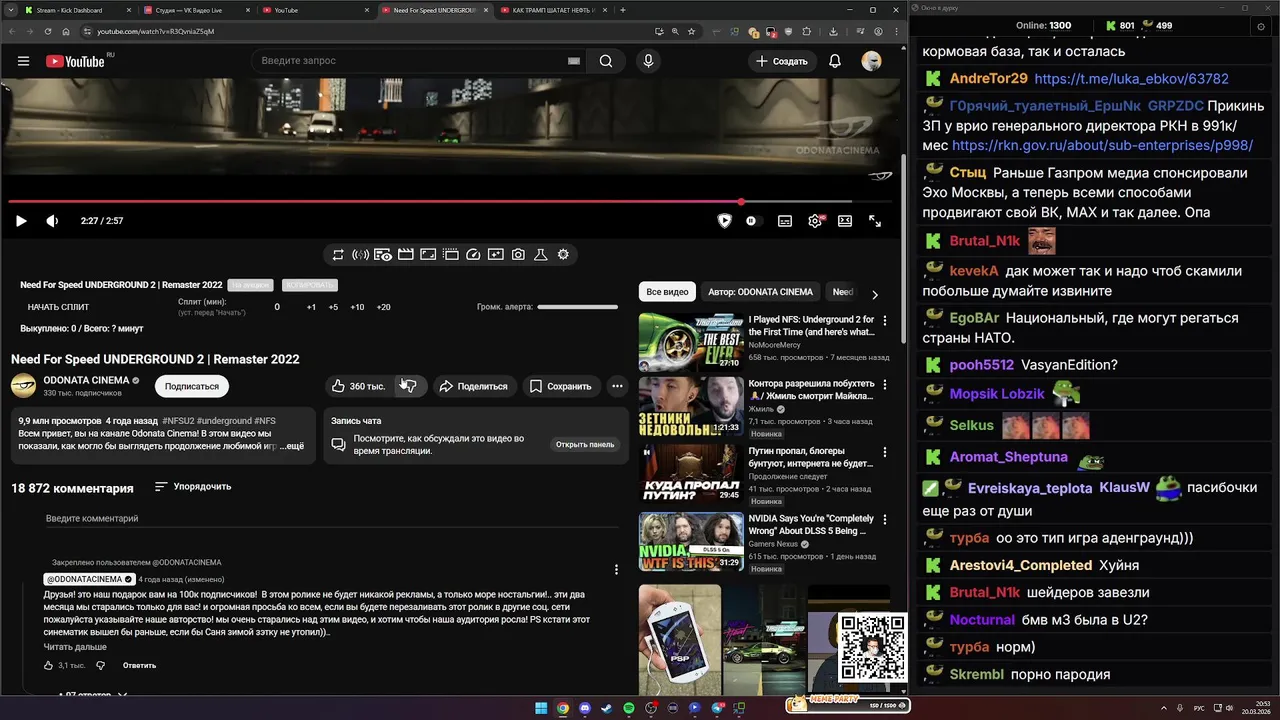This screenshot has width=1280, height=720.
Task: Click the resize-window icon in enhancer toolbar
Action: click(428, 255)
